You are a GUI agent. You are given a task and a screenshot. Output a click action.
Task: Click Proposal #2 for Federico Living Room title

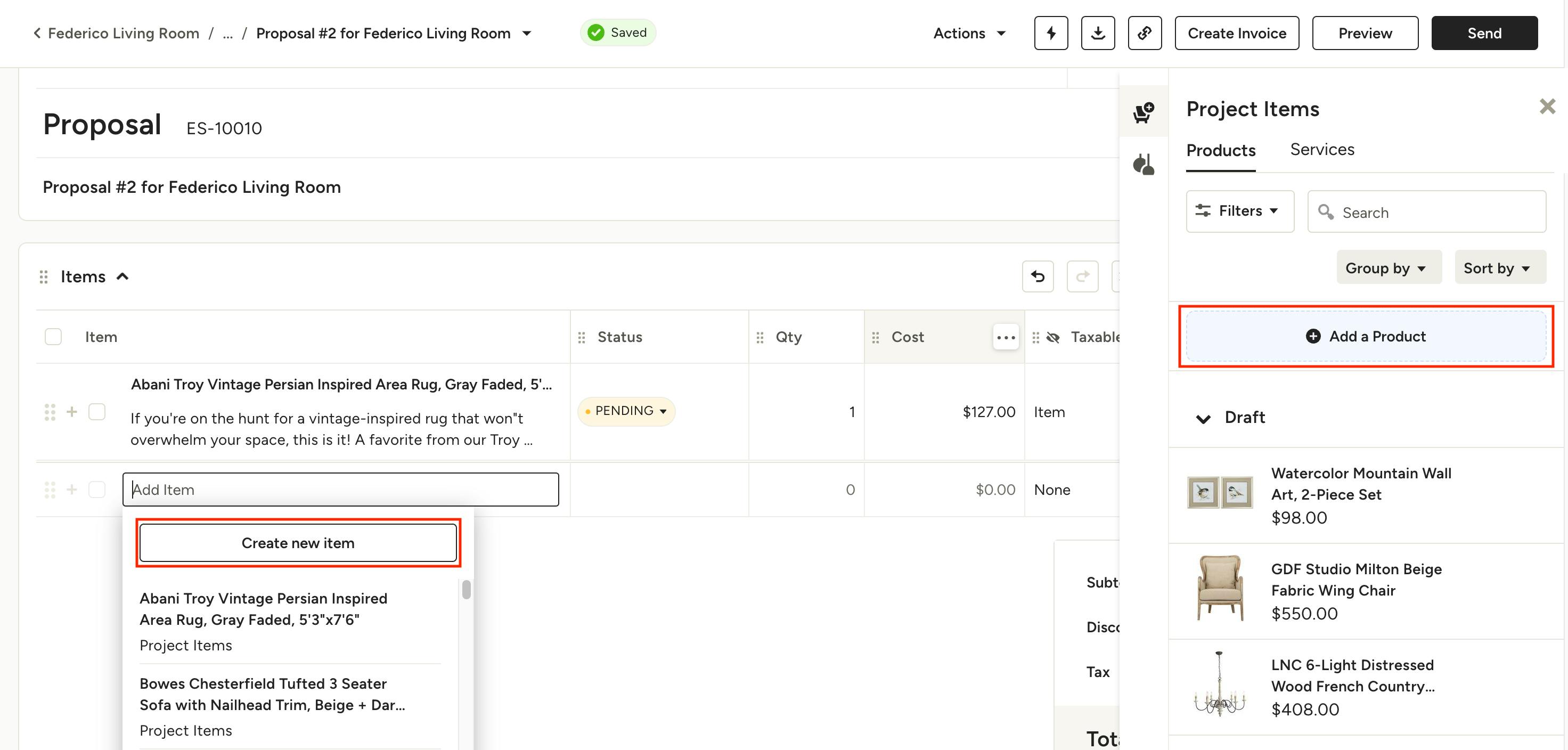pos(192,187)
